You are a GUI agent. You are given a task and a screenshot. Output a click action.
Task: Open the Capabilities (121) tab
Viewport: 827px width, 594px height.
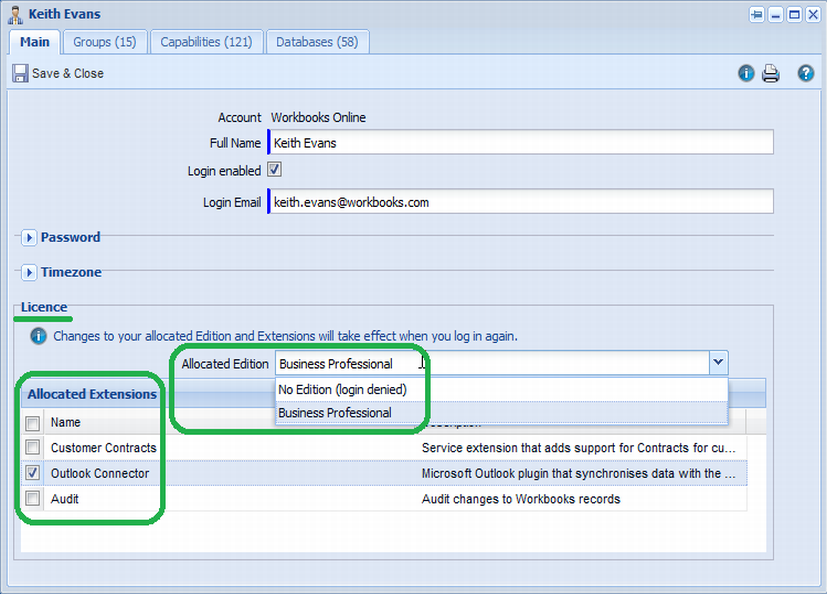coord(206,42)
